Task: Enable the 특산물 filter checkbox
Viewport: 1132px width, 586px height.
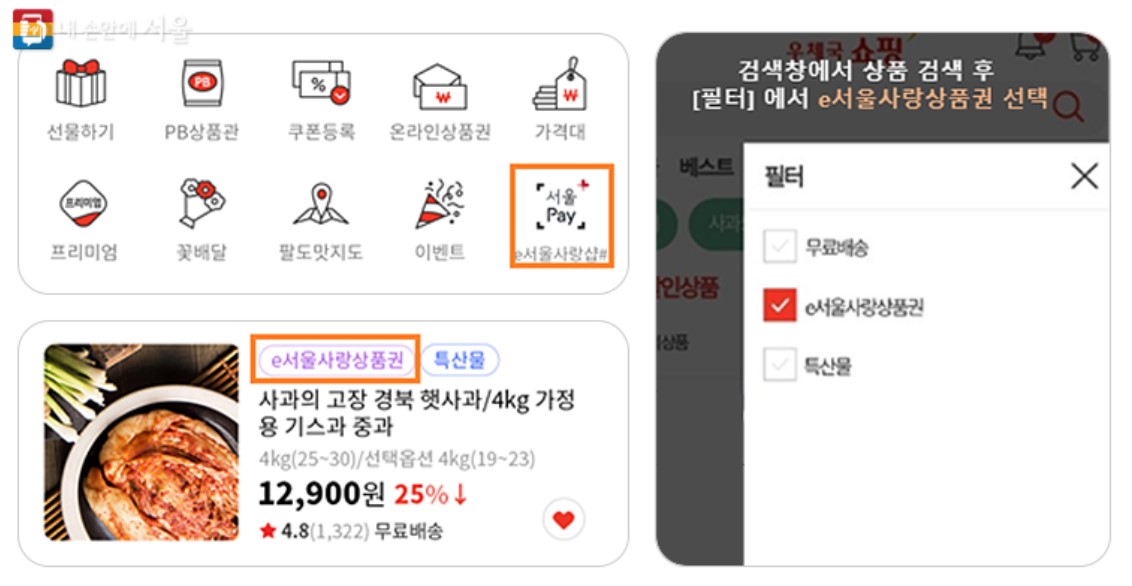Action: (x=780, y=365)
